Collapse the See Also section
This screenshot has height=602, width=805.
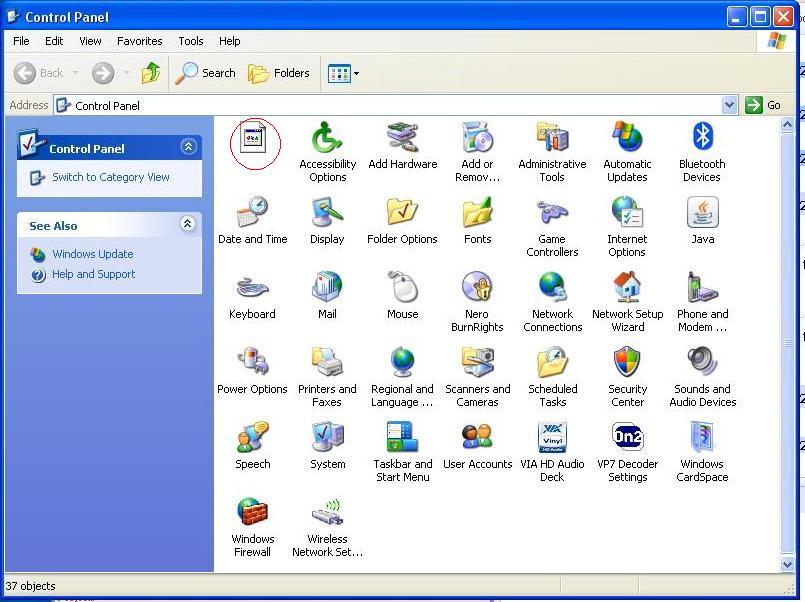click(x=187, y=225)
